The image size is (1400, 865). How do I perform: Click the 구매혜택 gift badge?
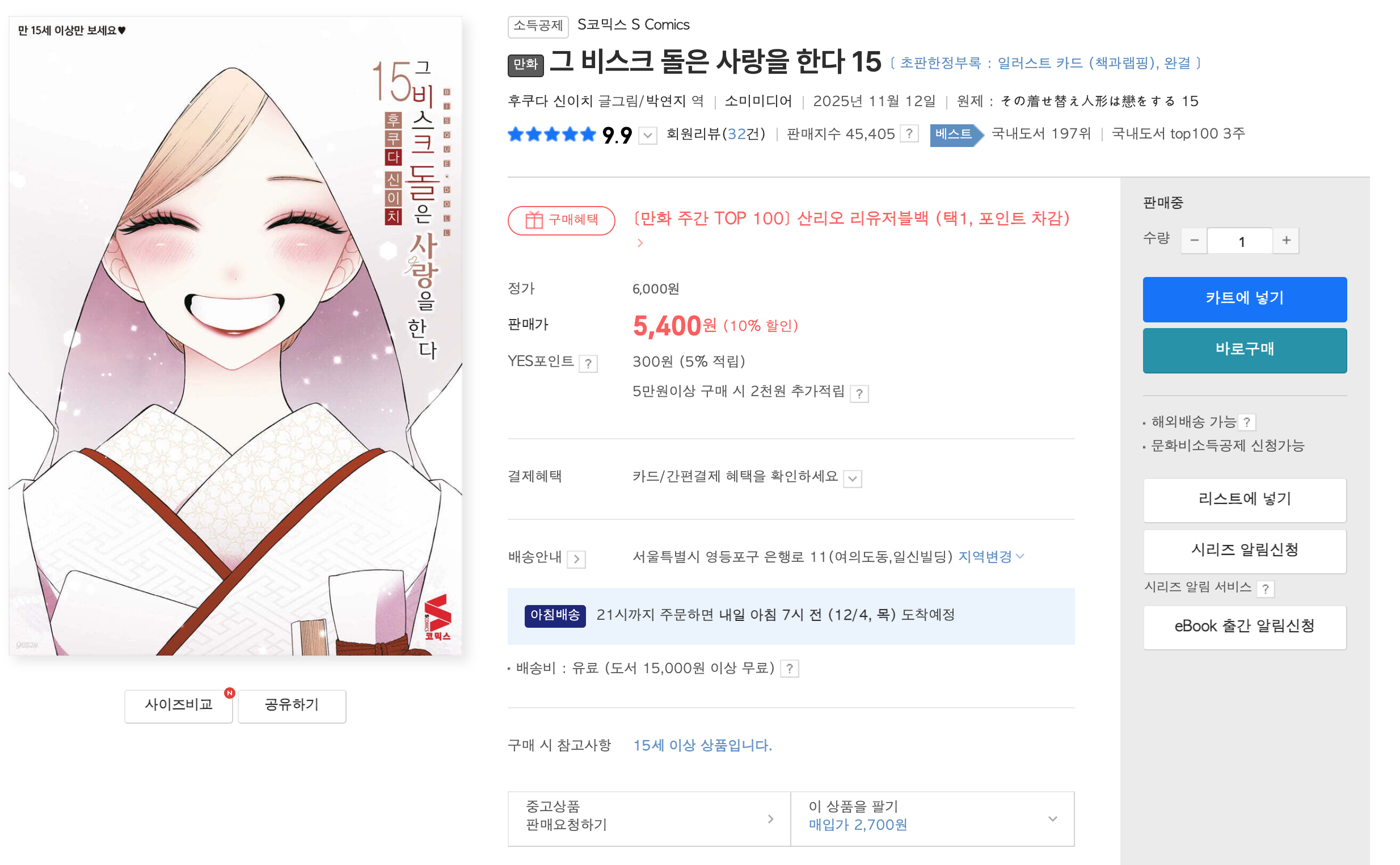point(561,220)
